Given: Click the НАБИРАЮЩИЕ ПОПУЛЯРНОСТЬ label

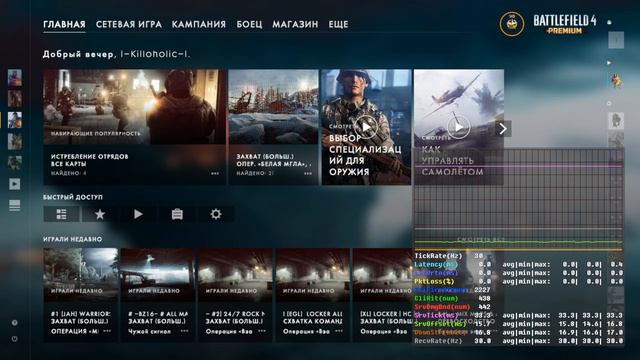Looking at the screenshot, I should click(96, 133).
